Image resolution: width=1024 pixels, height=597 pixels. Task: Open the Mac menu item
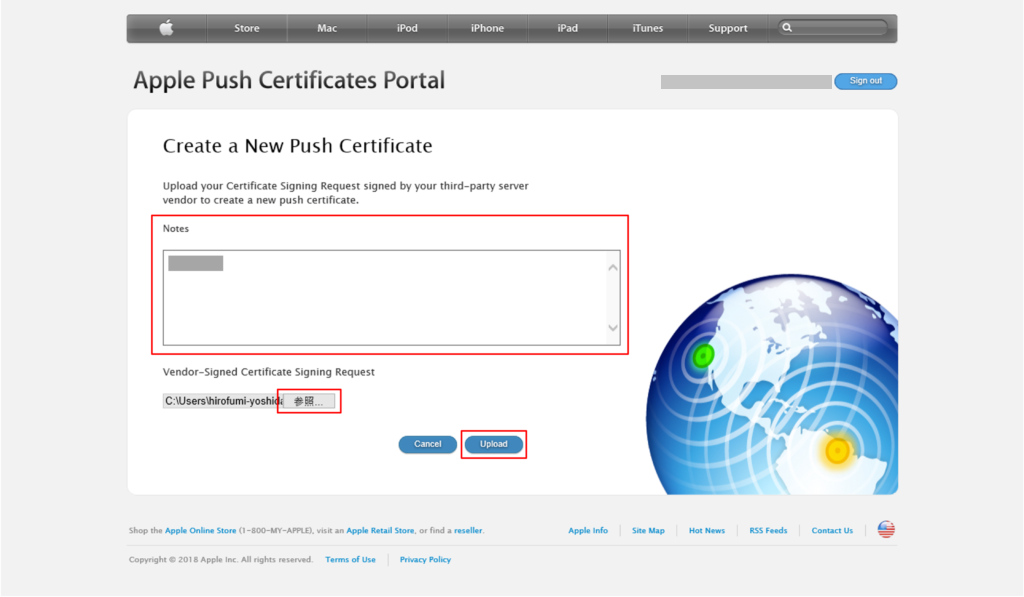tap(327, 28)
